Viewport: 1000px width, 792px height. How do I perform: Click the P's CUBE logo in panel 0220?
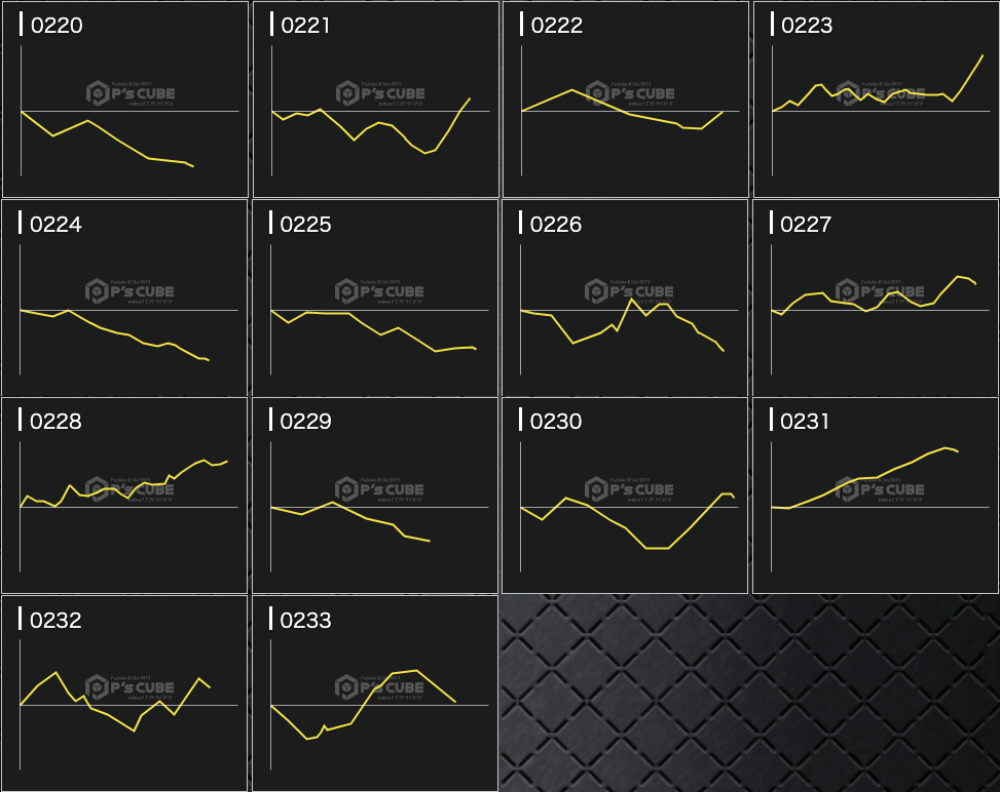click(130, 94)
